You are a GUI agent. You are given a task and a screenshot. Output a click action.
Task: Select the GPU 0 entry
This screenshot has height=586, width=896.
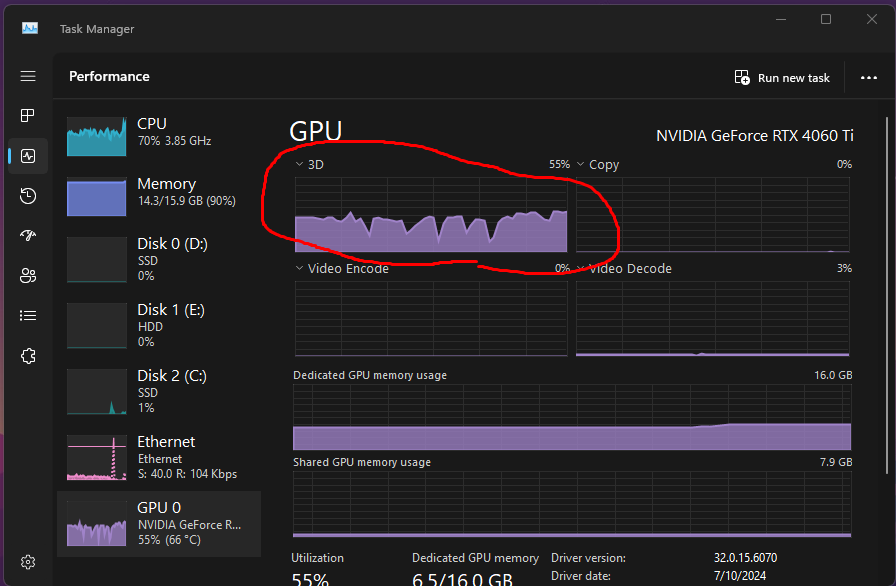click(159, 524)
